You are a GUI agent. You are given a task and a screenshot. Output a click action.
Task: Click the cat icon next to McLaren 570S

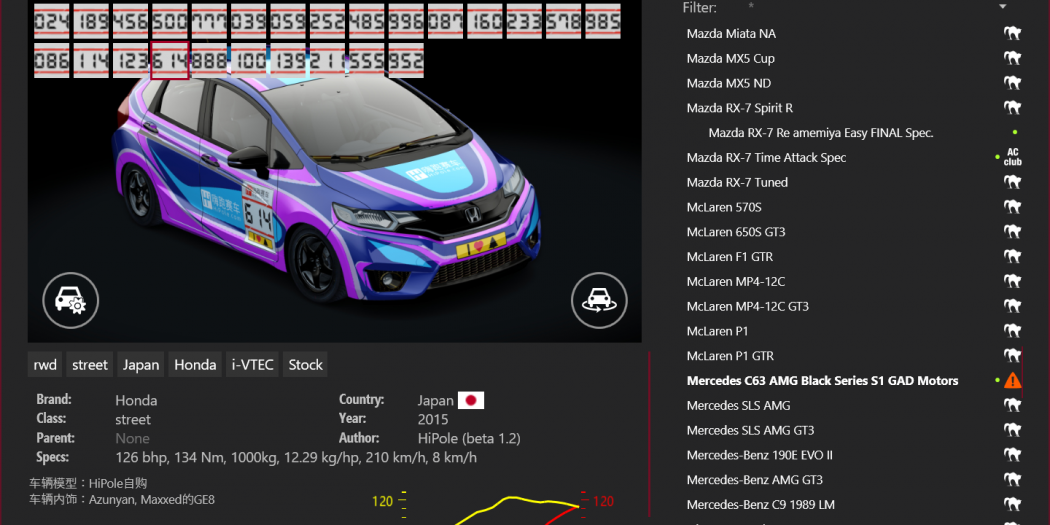[x=1012, y=207]
